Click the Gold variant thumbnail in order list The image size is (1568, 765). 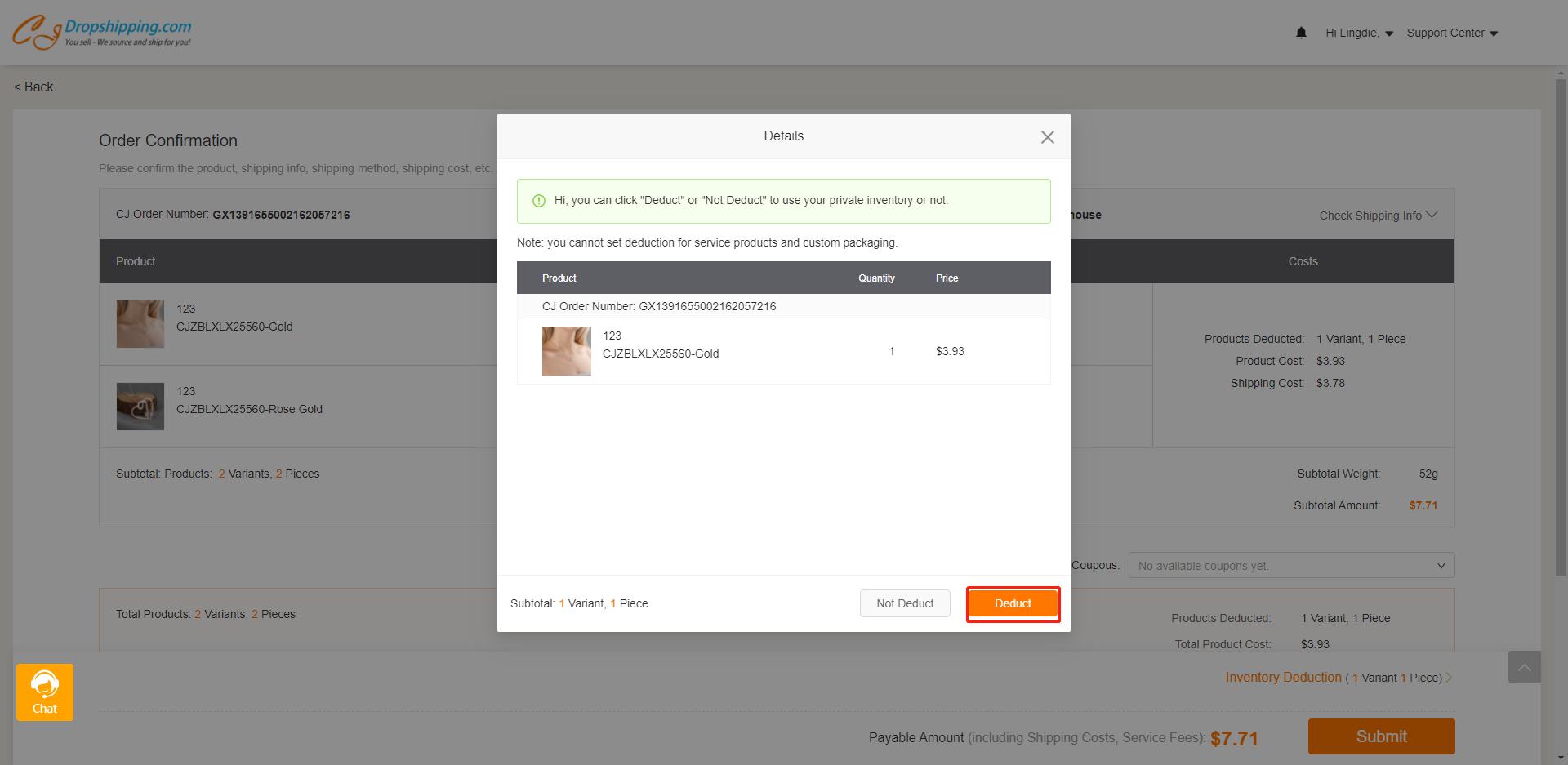[x=140, y=324]
